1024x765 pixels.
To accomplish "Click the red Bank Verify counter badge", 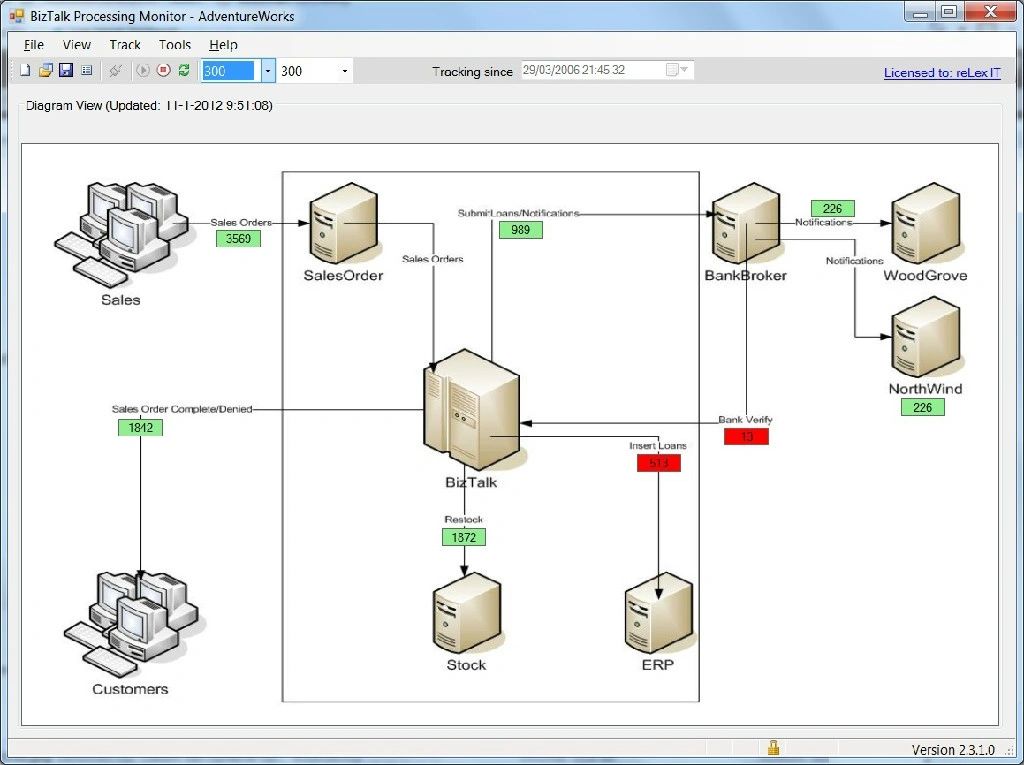I will tap(746, 436).
